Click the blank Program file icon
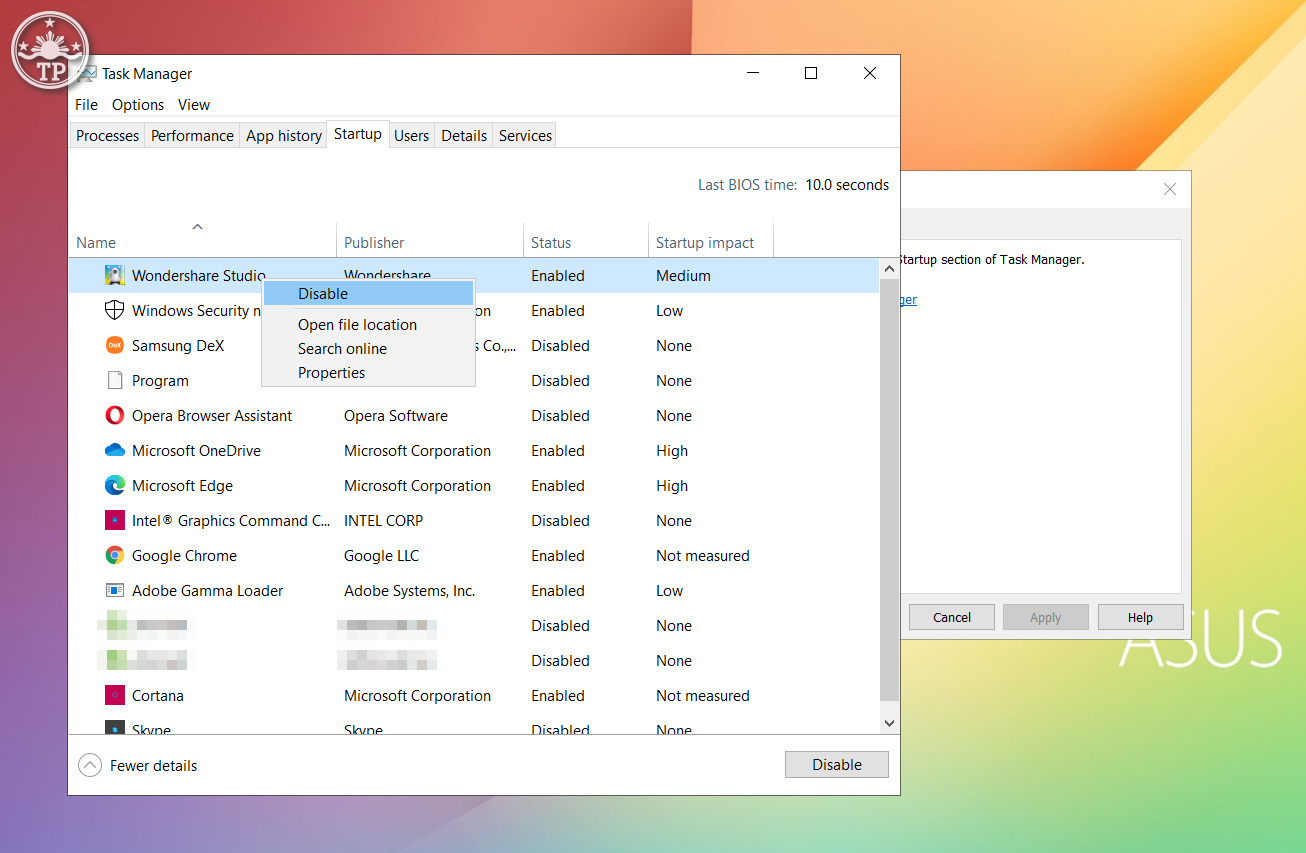The image size is (1306, 853). pyautogui.click(x=115, y=381)
